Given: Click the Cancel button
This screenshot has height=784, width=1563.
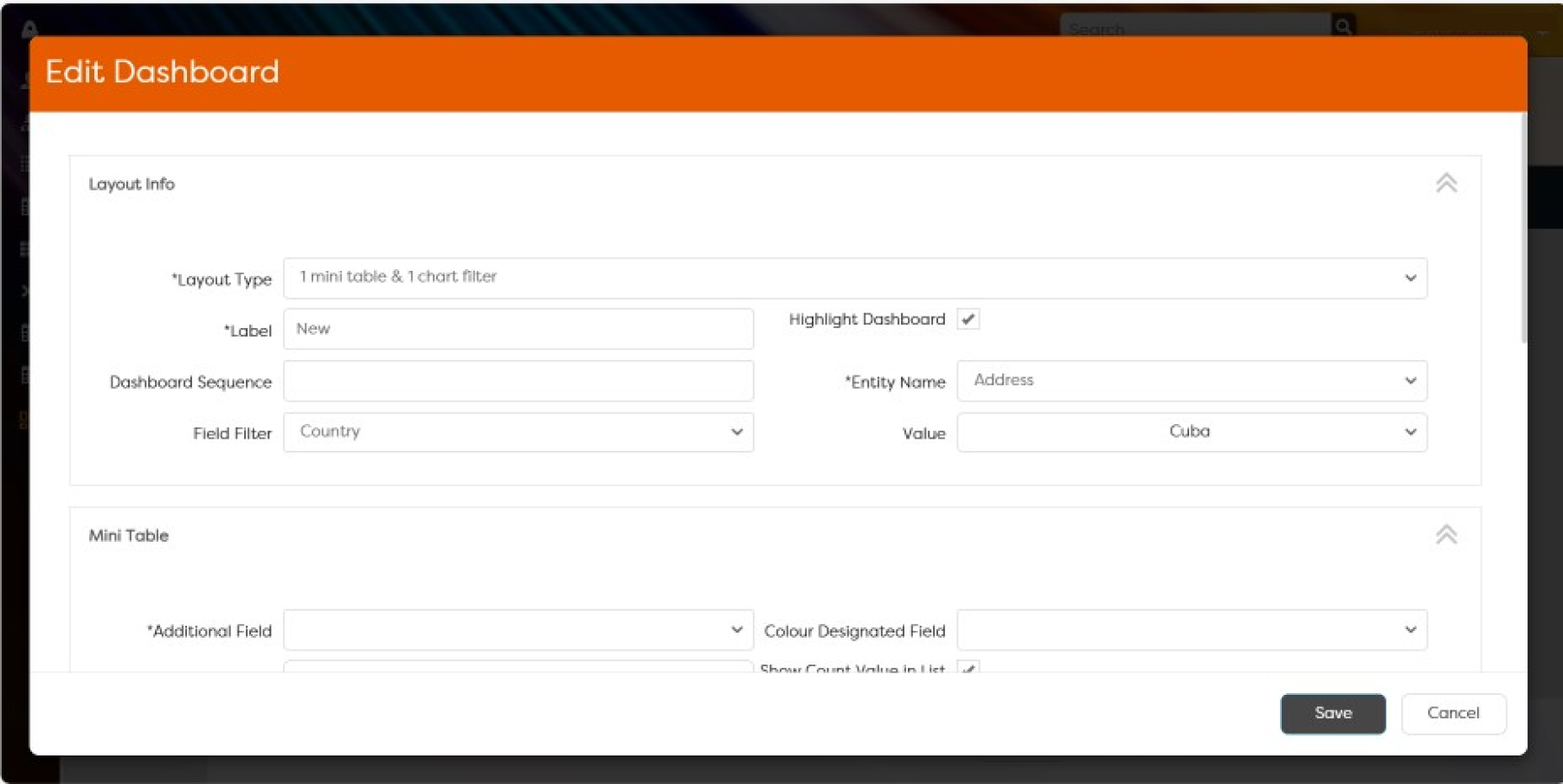Looking at the screenshot, I should tap(1453, 714).
